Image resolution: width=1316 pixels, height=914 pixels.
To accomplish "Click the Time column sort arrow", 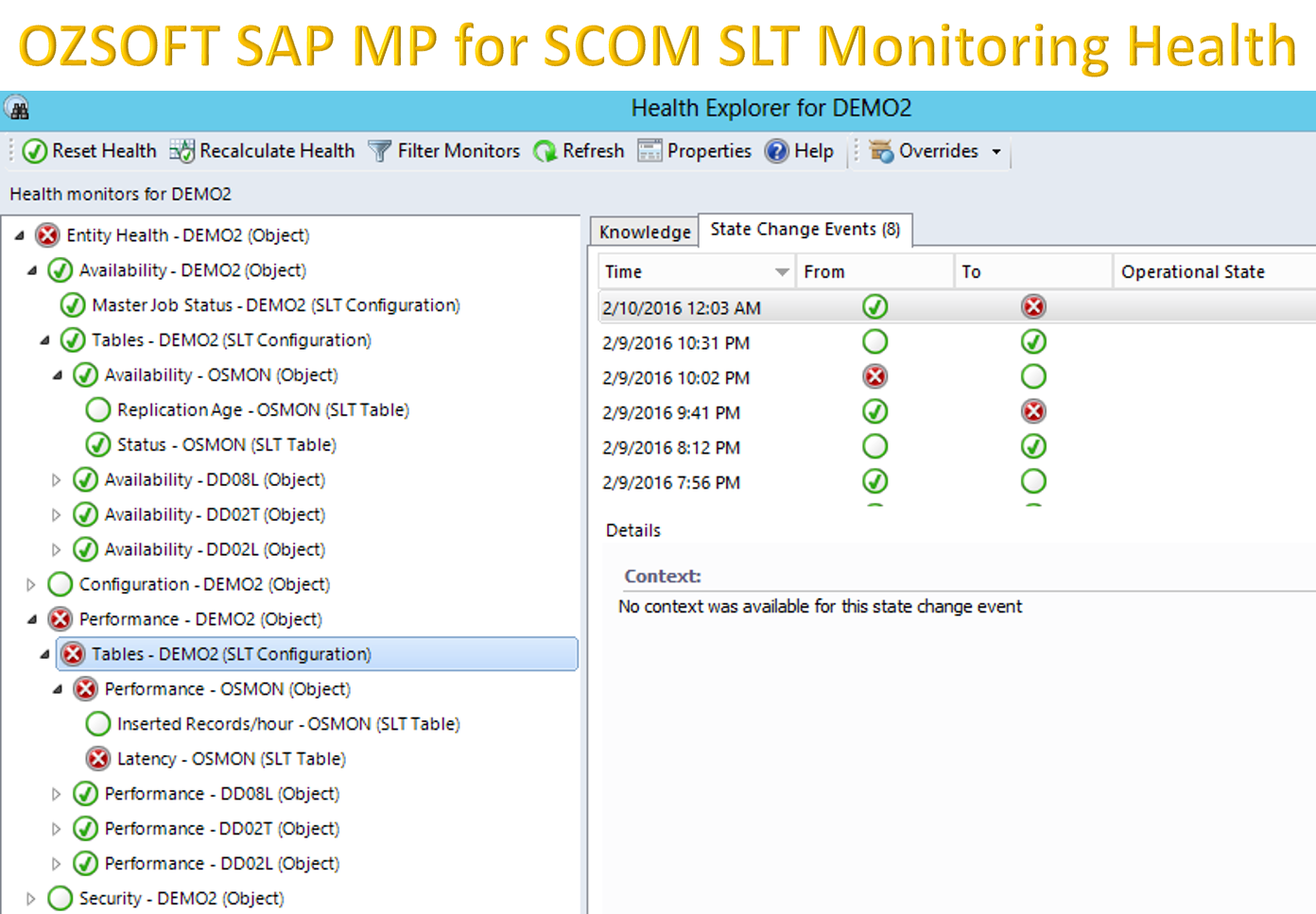I will (783, 271).
